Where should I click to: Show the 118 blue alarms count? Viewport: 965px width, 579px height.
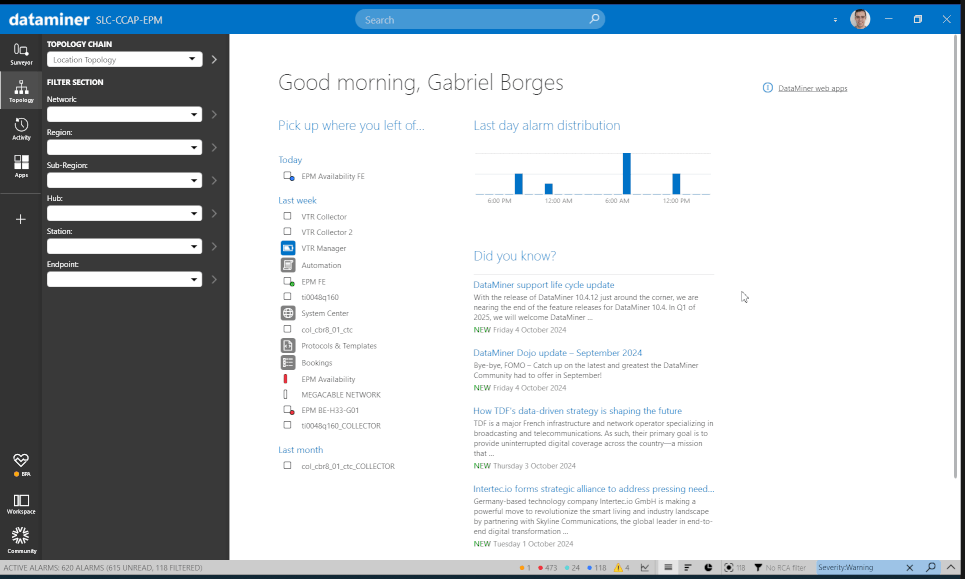tap(596, 568)
